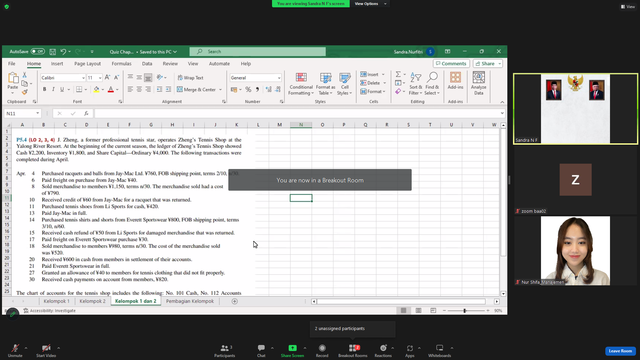Screen dimensions: 640x360
Task: Open Conditional Formatting menu
Action: pyautogui.click(x=301, y=84)
